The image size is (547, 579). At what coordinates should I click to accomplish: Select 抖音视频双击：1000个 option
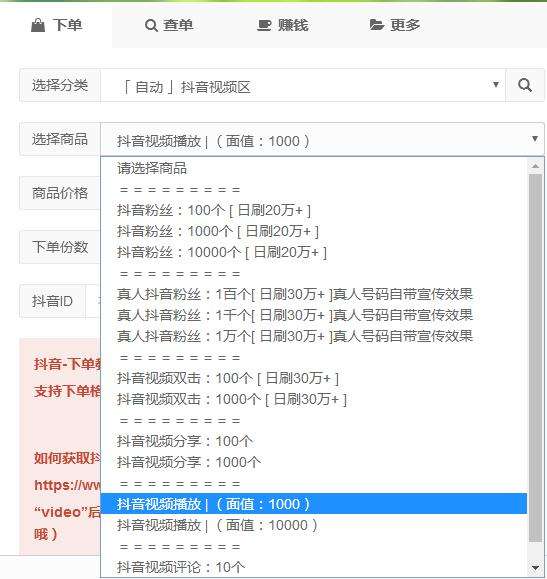pos(314,399)
